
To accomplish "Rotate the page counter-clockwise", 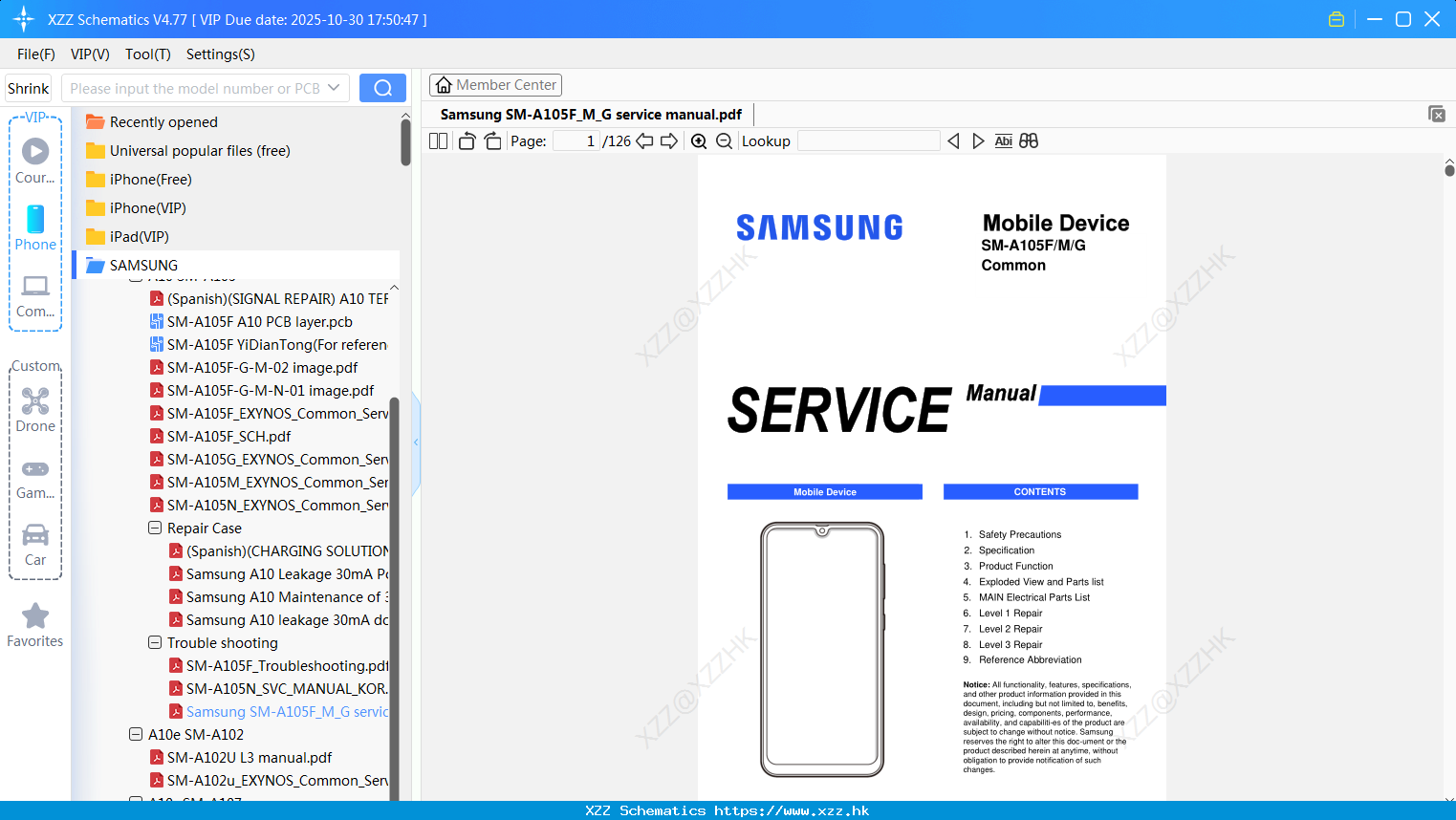I will click(467, 140).
